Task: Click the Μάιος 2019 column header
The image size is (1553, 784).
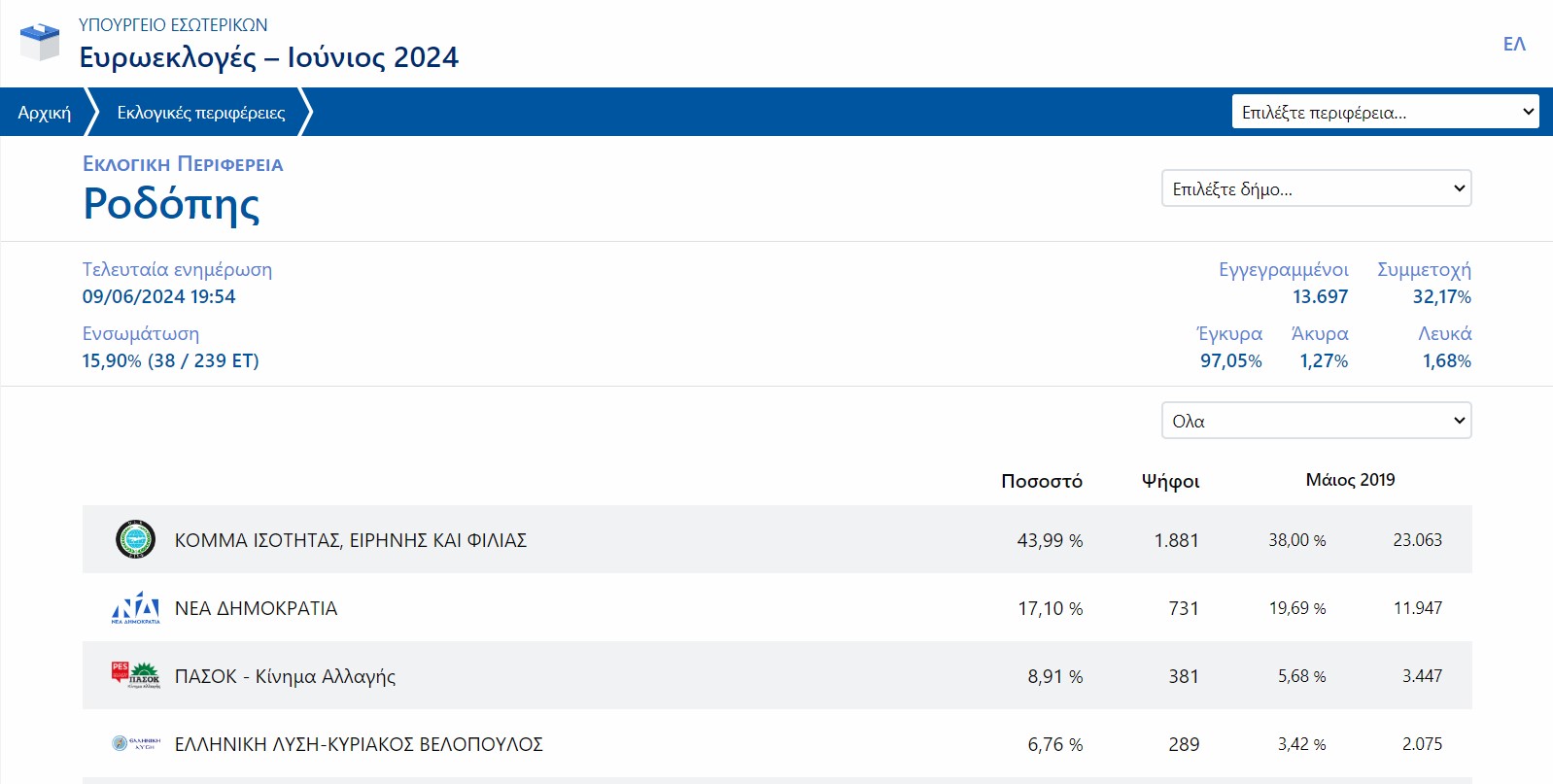Action: [x=1350, y=480]
